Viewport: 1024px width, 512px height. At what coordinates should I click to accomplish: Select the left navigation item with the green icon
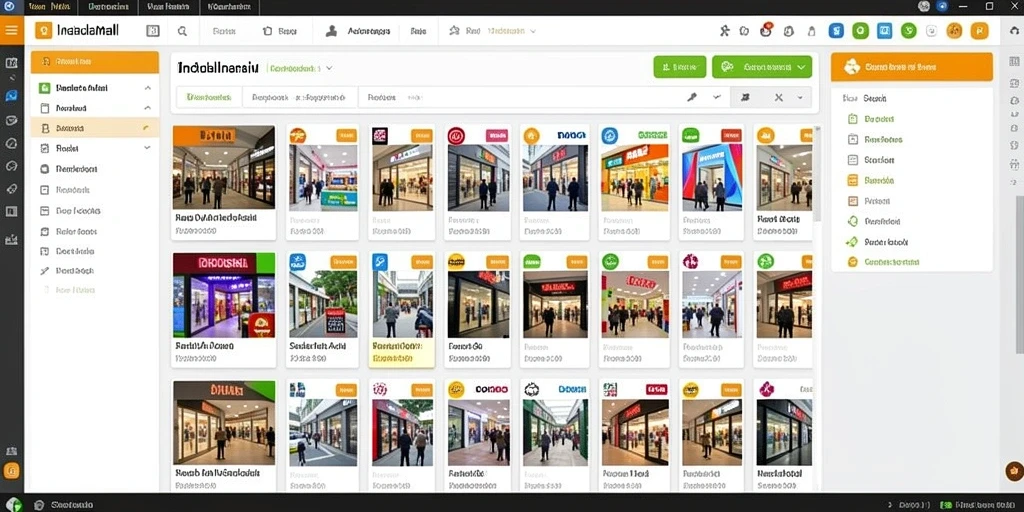click(x=95, y=88)
